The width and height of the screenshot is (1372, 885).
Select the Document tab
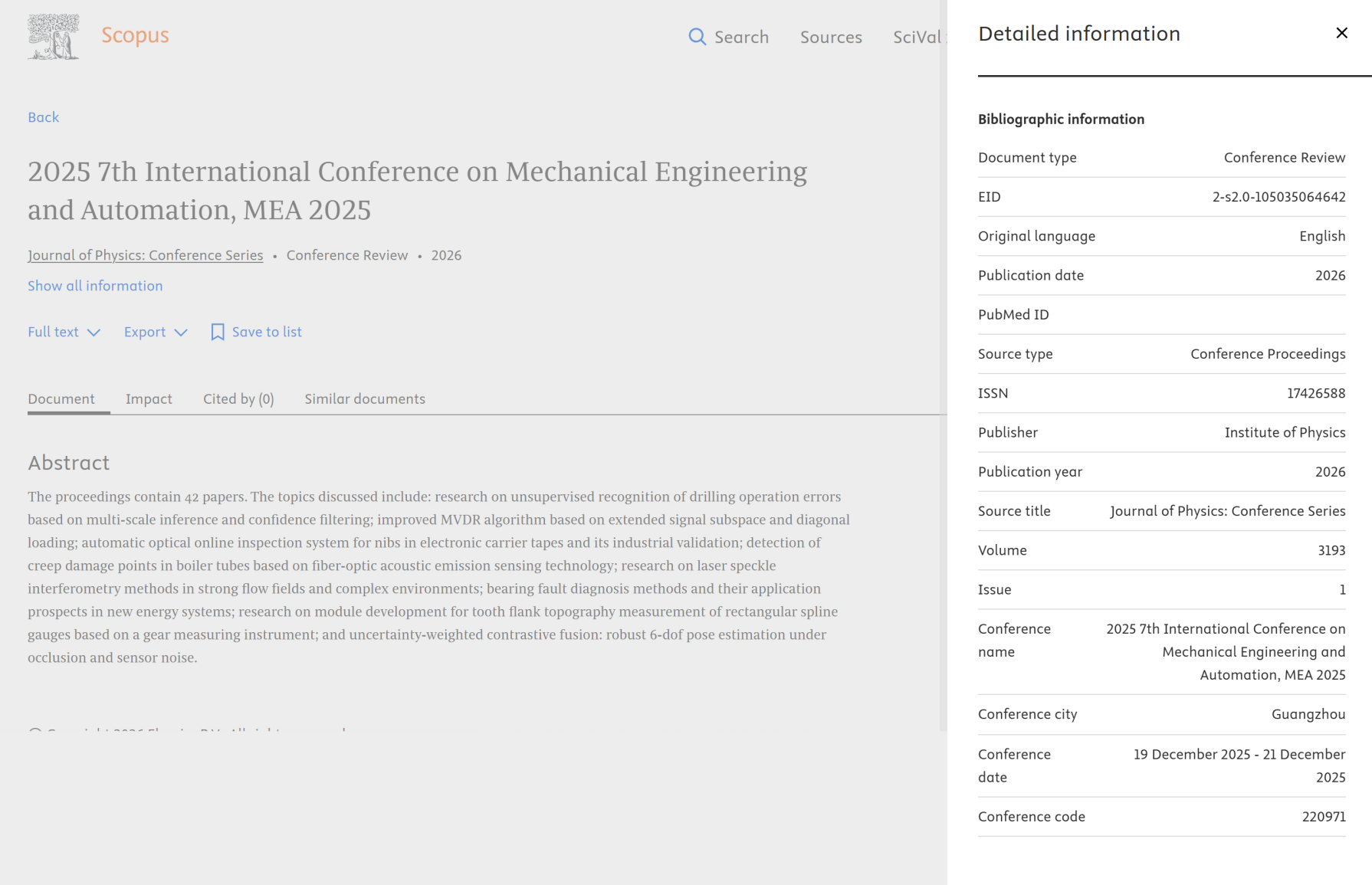(x=61, y=398)
